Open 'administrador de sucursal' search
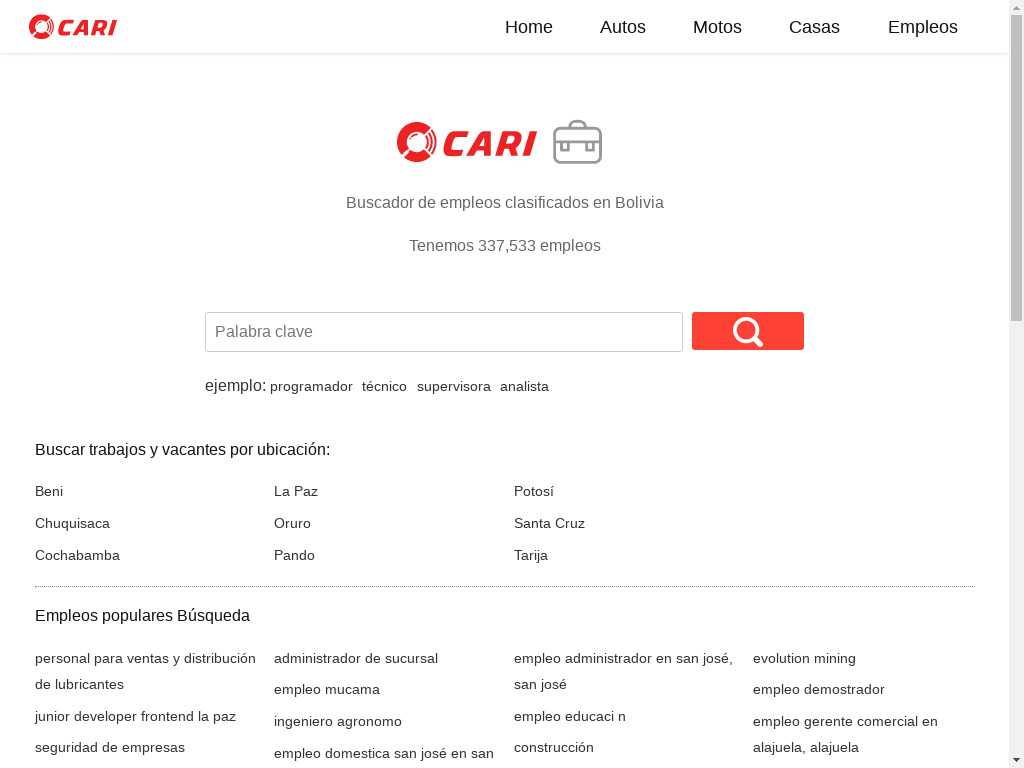The width and height of the screenshot is (1024, 768). 355,658
